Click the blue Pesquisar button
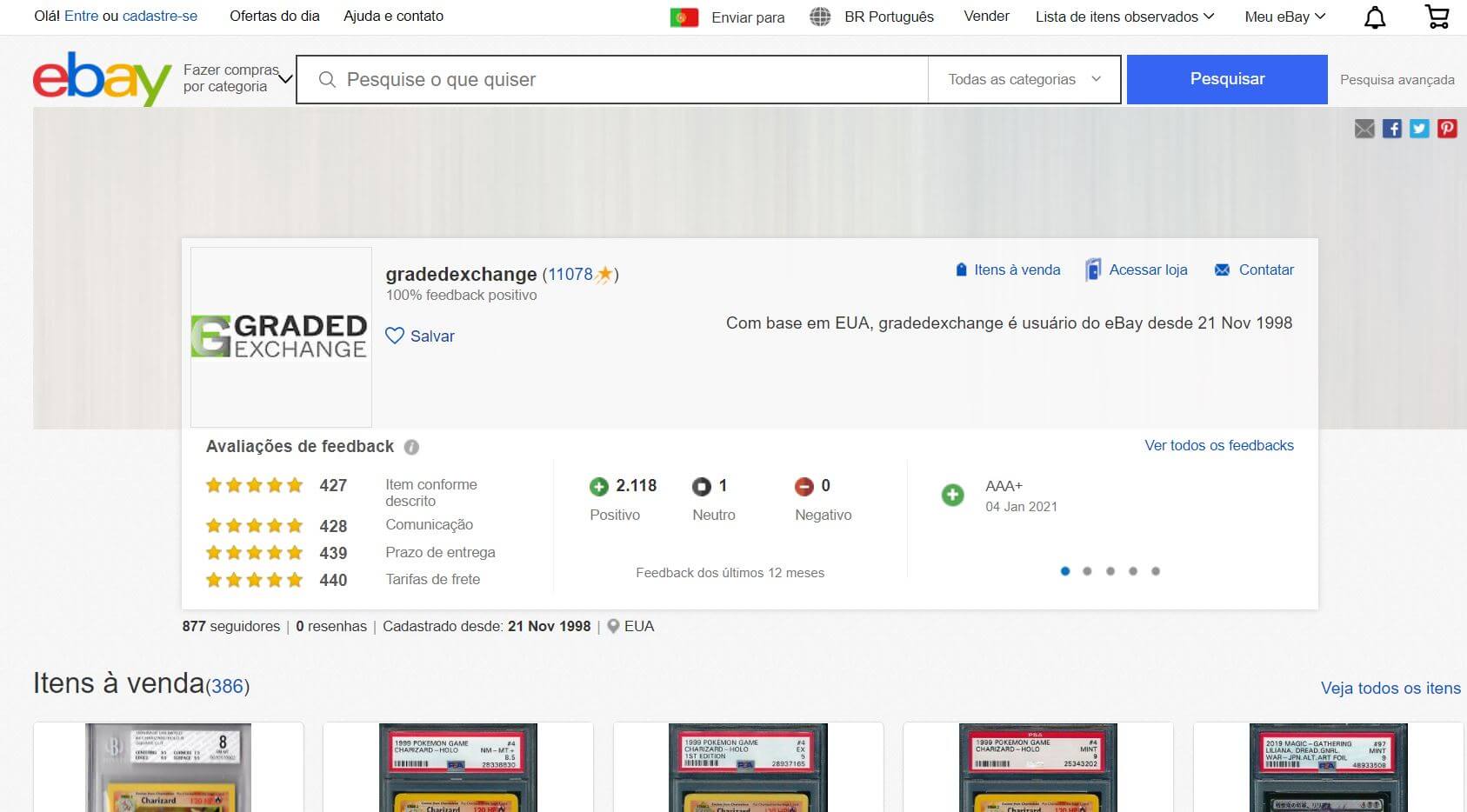 pyautogui.click(x=1227, y=79)
